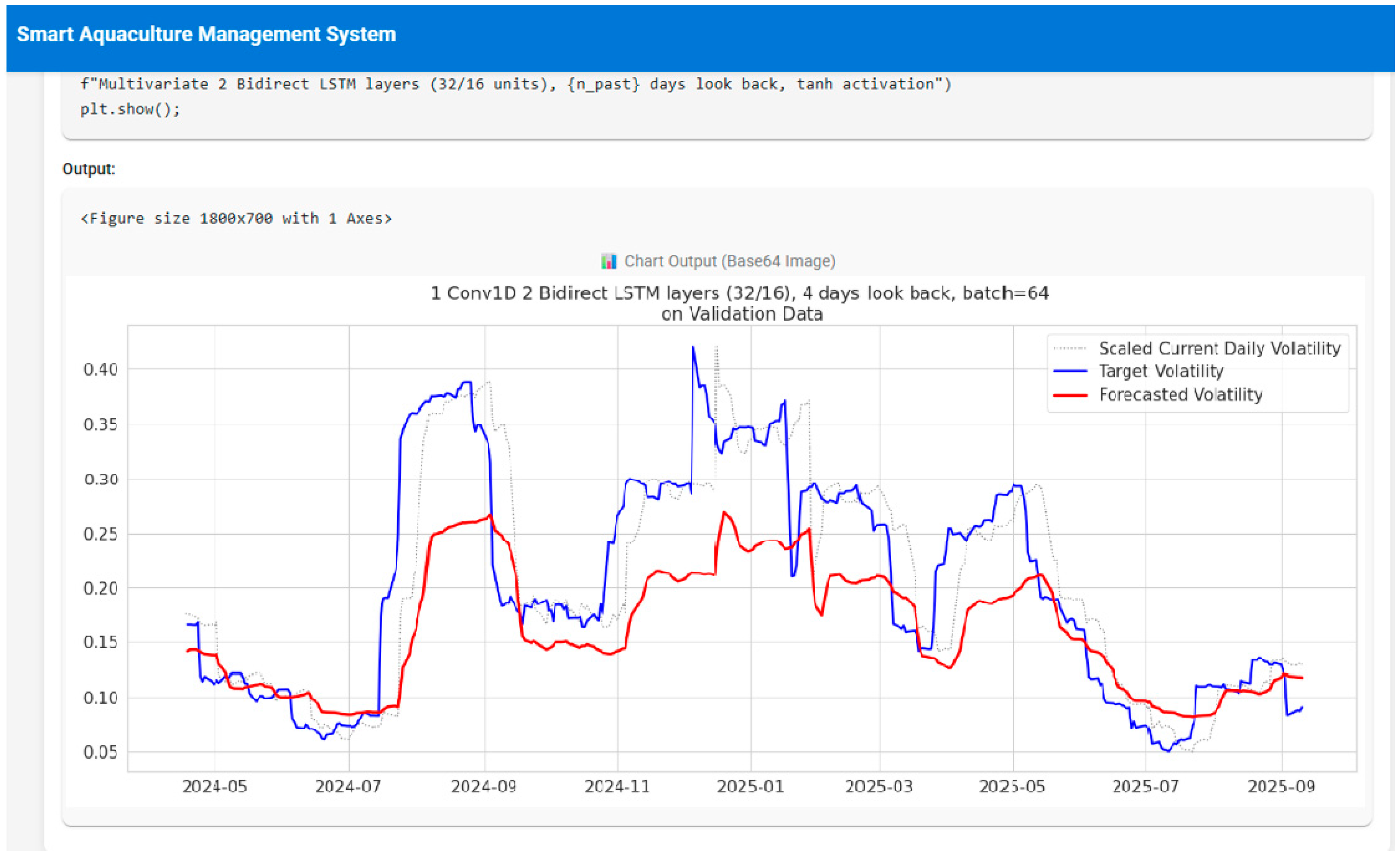Click the bar chart icon beside Chart Output
The width and height of the screenshot is (1400, 856).
click(x=608, y=261)
